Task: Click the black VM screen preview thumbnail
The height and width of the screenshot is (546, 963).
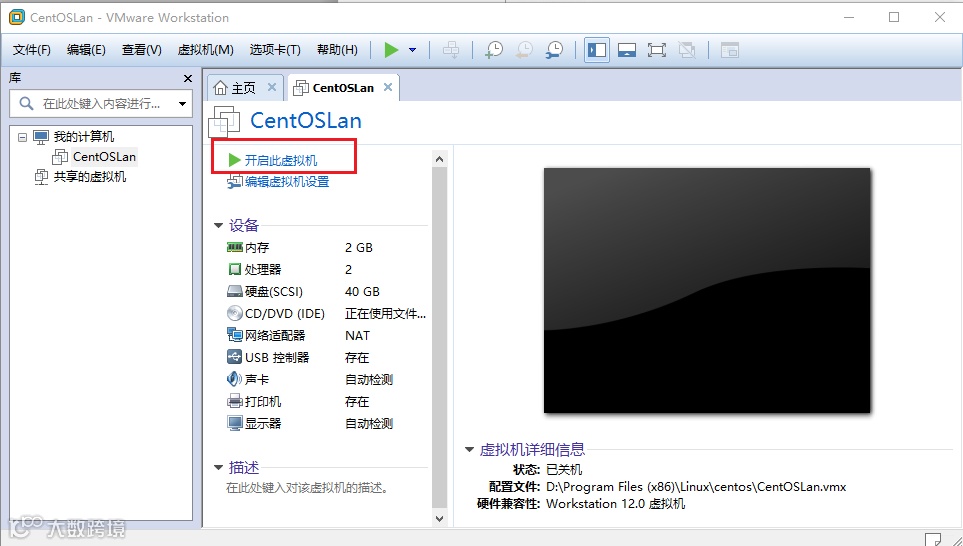Action: point(707,291)
